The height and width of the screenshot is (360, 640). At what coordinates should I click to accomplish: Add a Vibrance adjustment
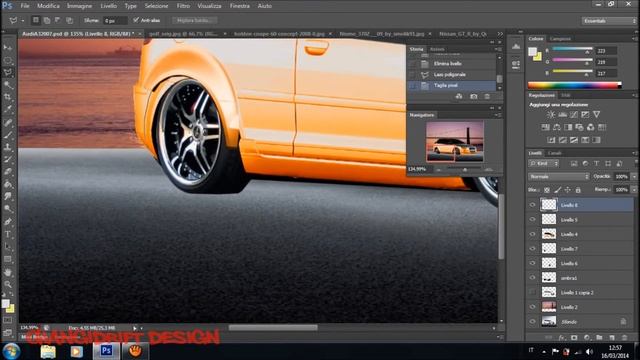point(597,115)
